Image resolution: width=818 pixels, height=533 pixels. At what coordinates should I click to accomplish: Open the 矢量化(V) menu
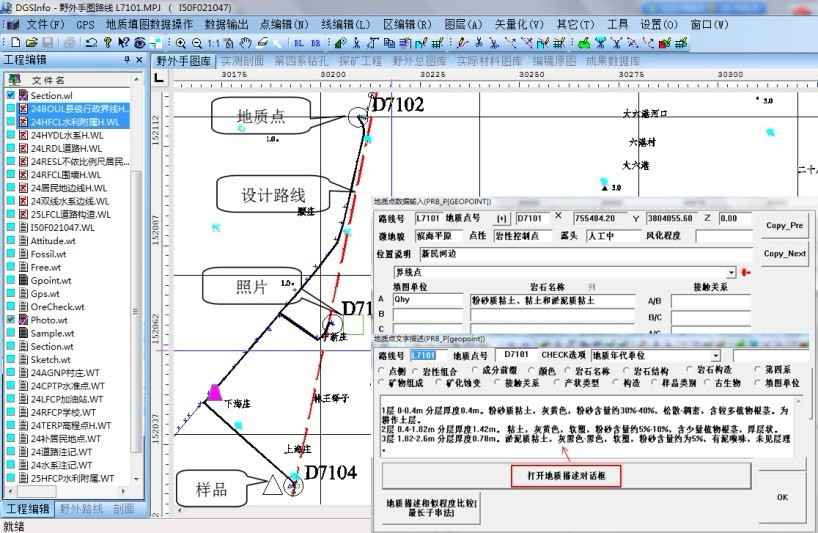(x=519, y=25)
